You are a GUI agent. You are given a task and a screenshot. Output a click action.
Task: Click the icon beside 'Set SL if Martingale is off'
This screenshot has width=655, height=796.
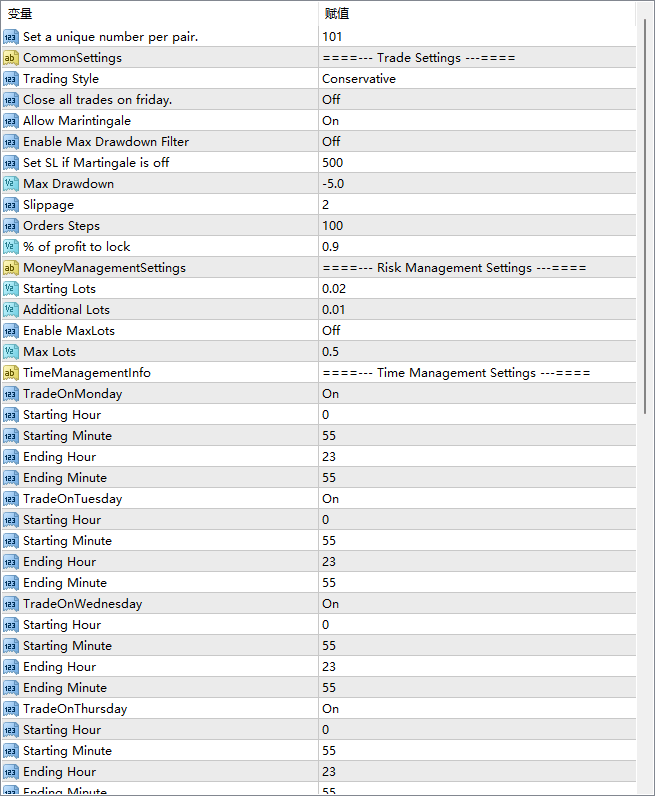[11, 163]
